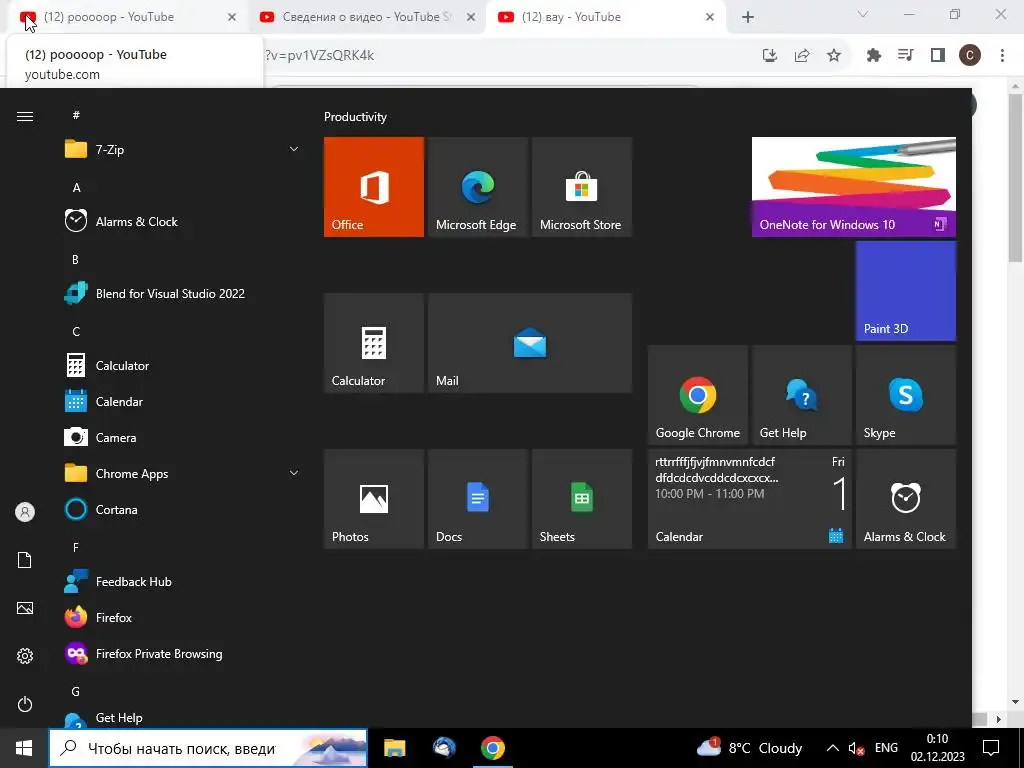Open the Office tile
This screenshot has height=768, width=1024.
[x=374, y=187]
